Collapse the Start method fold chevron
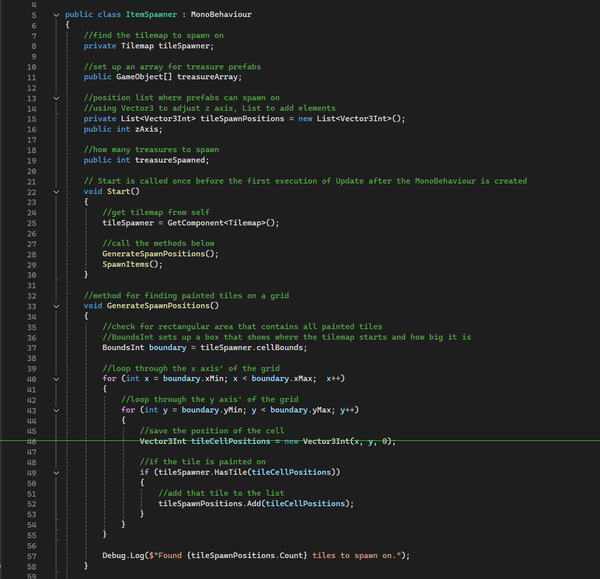The height and width of the screenshot is (579, 600). (56, 190)
